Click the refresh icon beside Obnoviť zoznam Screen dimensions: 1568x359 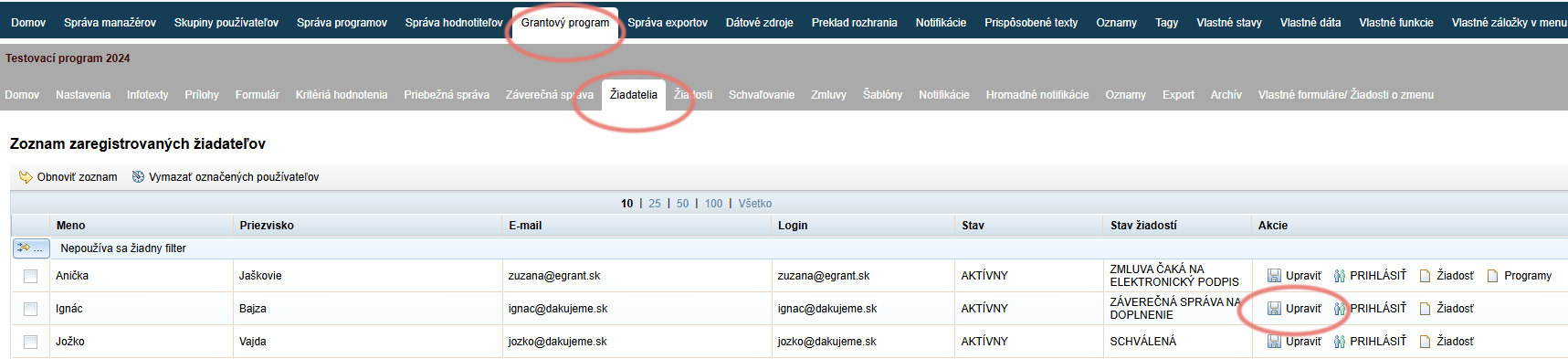(x=26, y=177)
